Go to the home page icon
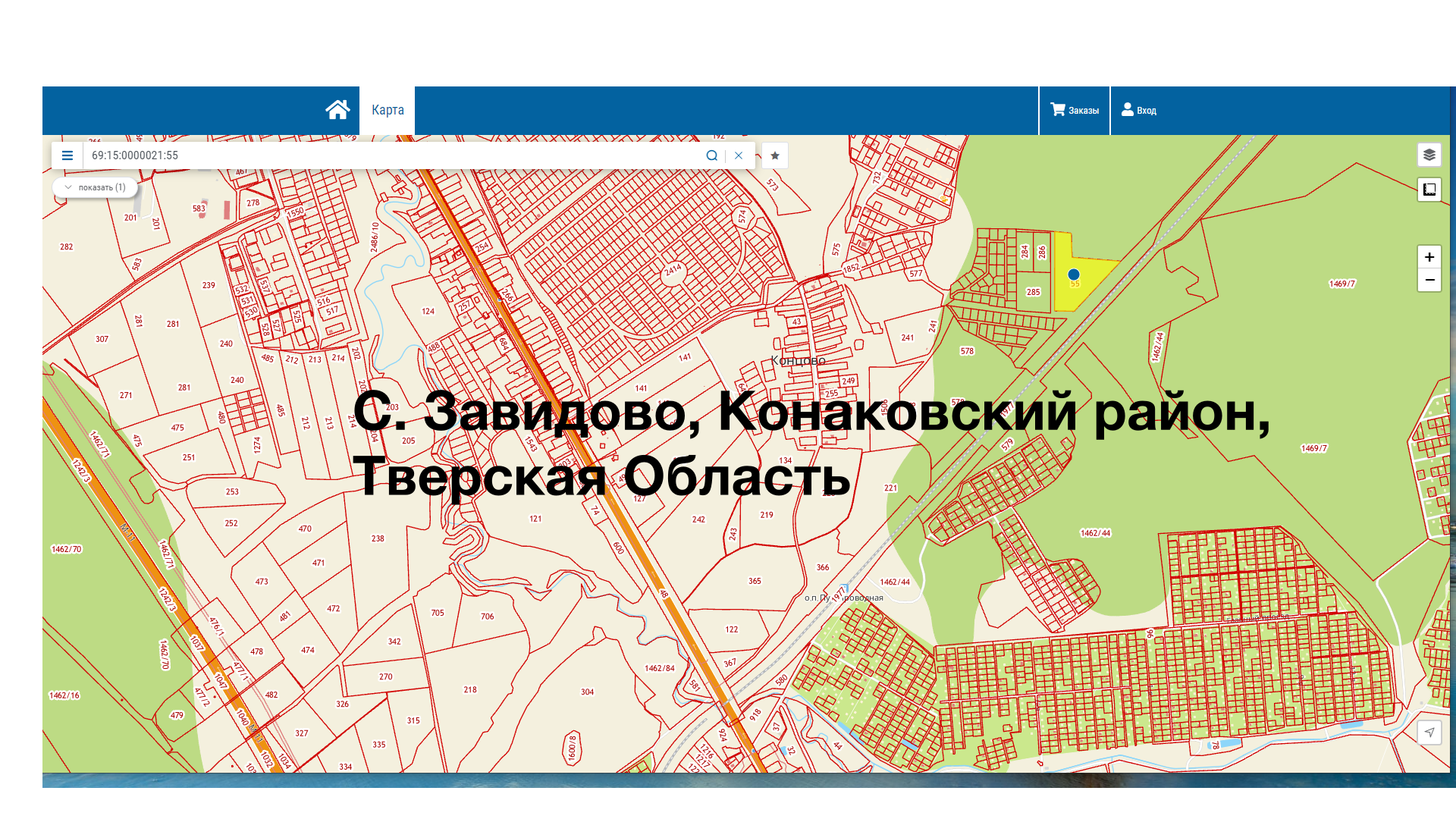Image resolution: width=1456 pixels, height=819 pixels. (x=337, y=110)
